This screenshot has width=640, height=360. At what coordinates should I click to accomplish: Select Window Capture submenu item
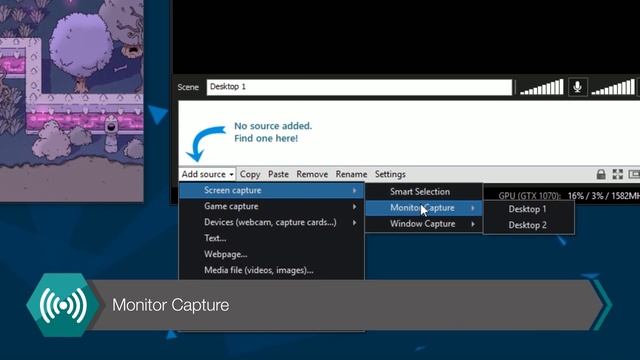[x=424, y=224]
